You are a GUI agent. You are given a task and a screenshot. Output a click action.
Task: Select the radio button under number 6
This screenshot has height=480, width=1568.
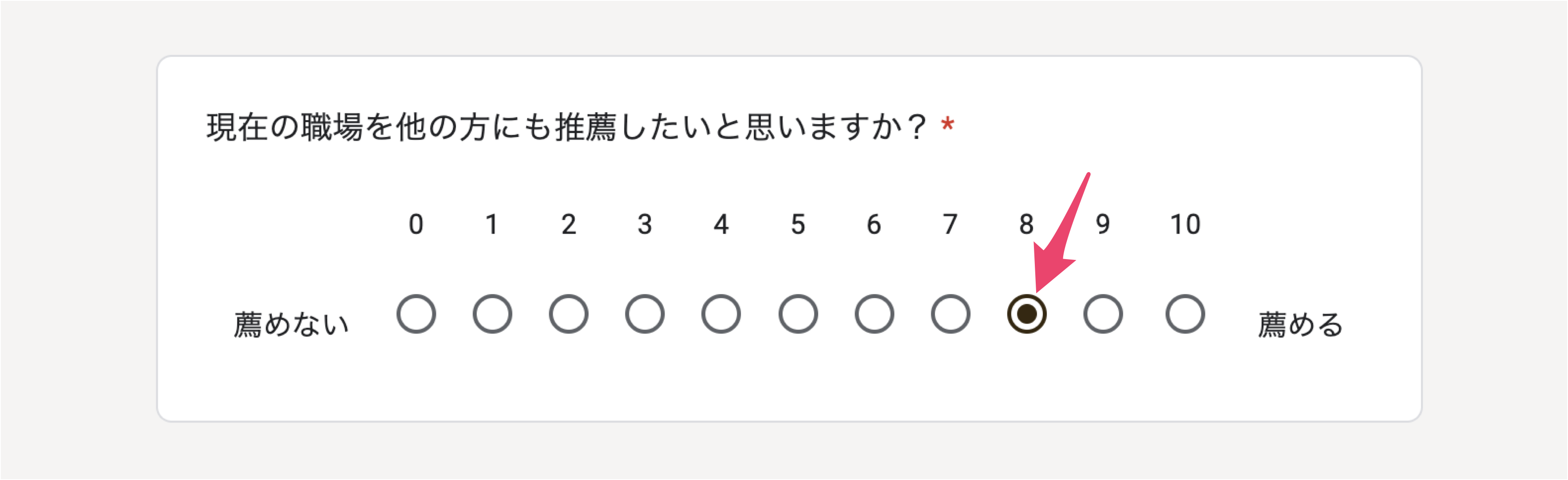(x=874, y=314)
